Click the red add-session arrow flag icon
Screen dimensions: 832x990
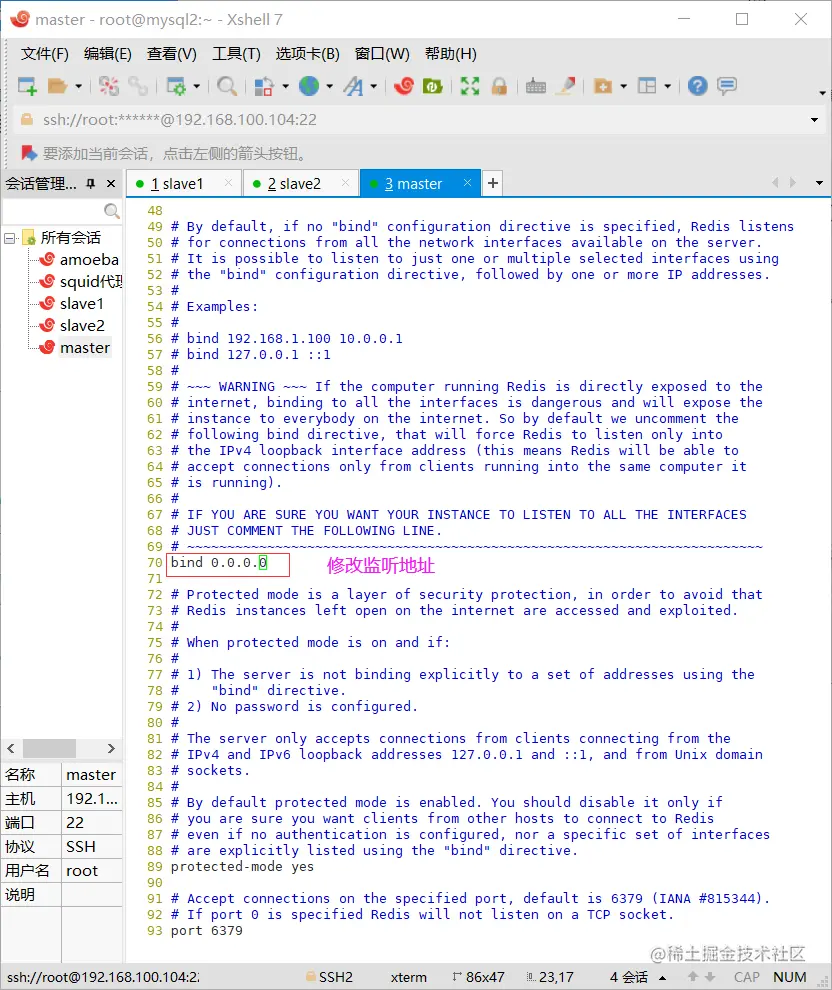tap(28, 153)
